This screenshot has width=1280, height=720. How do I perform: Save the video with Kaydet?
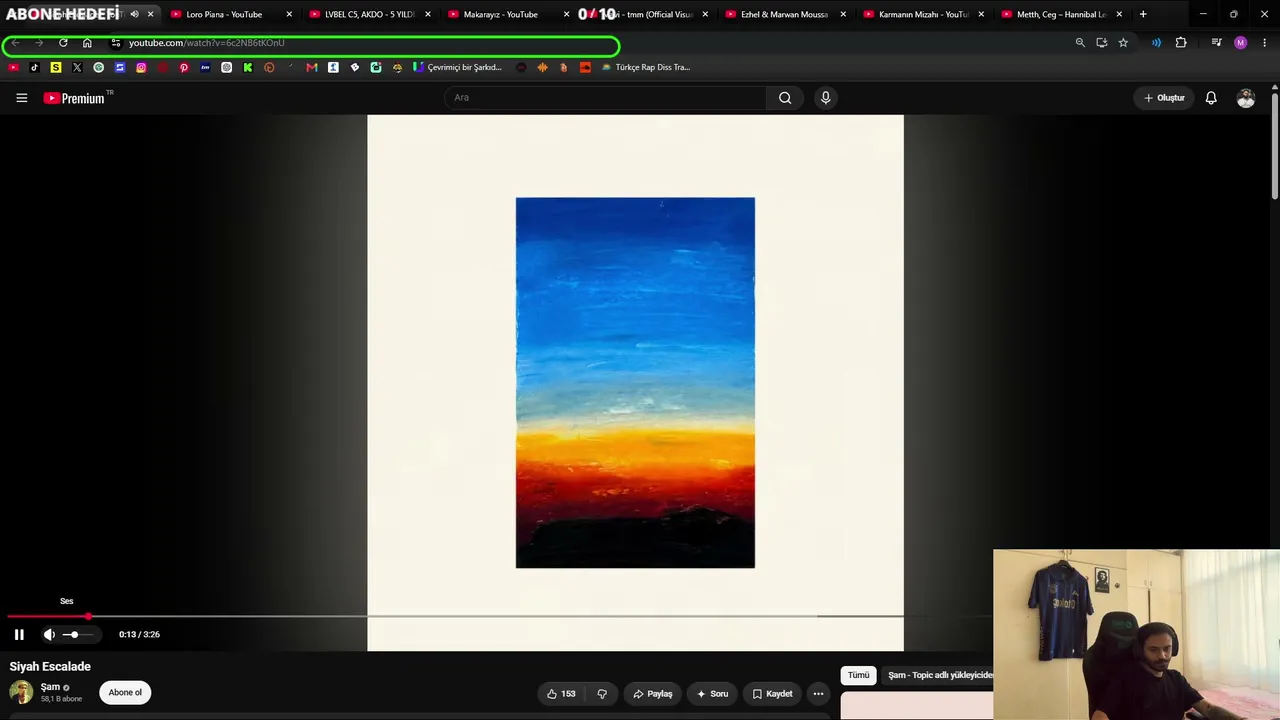tap(772, 693)
